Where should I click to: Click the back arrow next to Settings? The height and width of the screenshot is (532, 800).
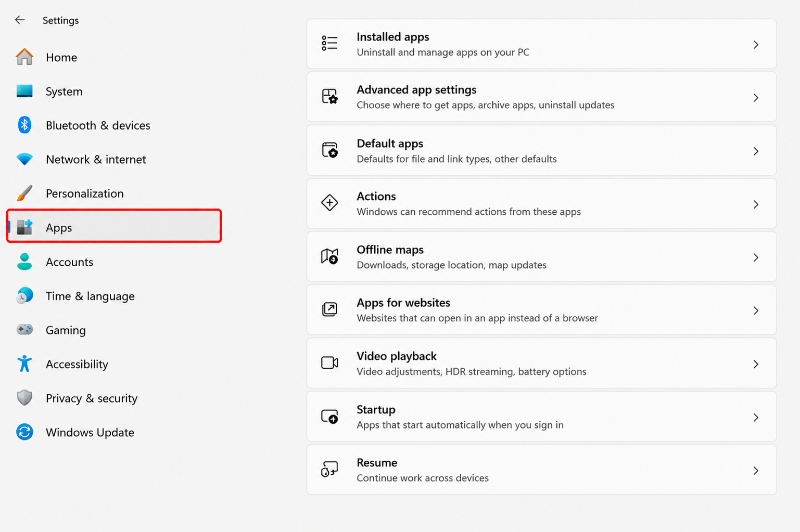tap(20, 20)
